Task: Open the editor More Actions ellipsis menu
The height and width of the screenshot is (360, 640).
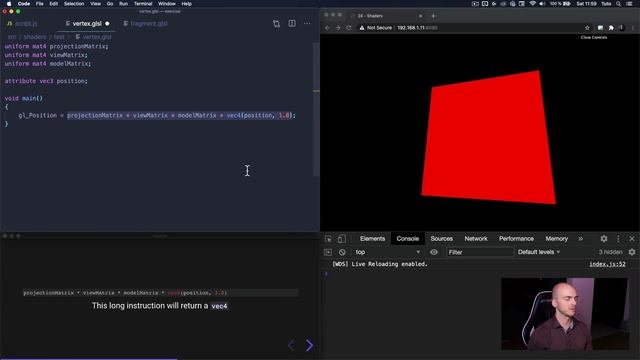Action: (x=307, y=24)
